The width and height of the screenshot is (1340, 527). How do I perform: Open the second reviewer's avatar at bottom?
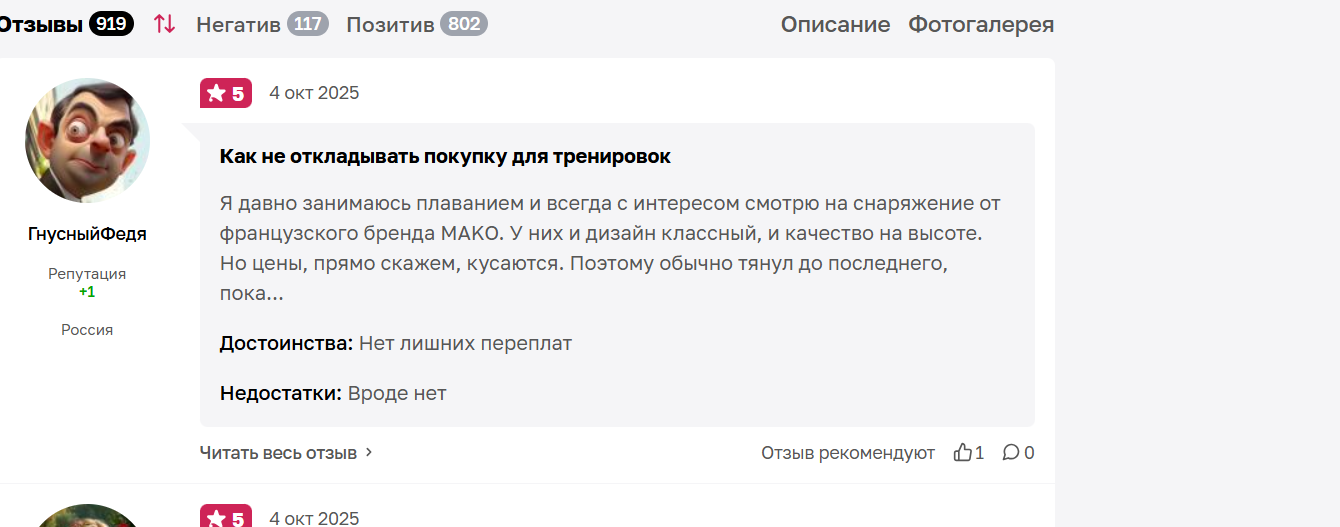point(87,517)
